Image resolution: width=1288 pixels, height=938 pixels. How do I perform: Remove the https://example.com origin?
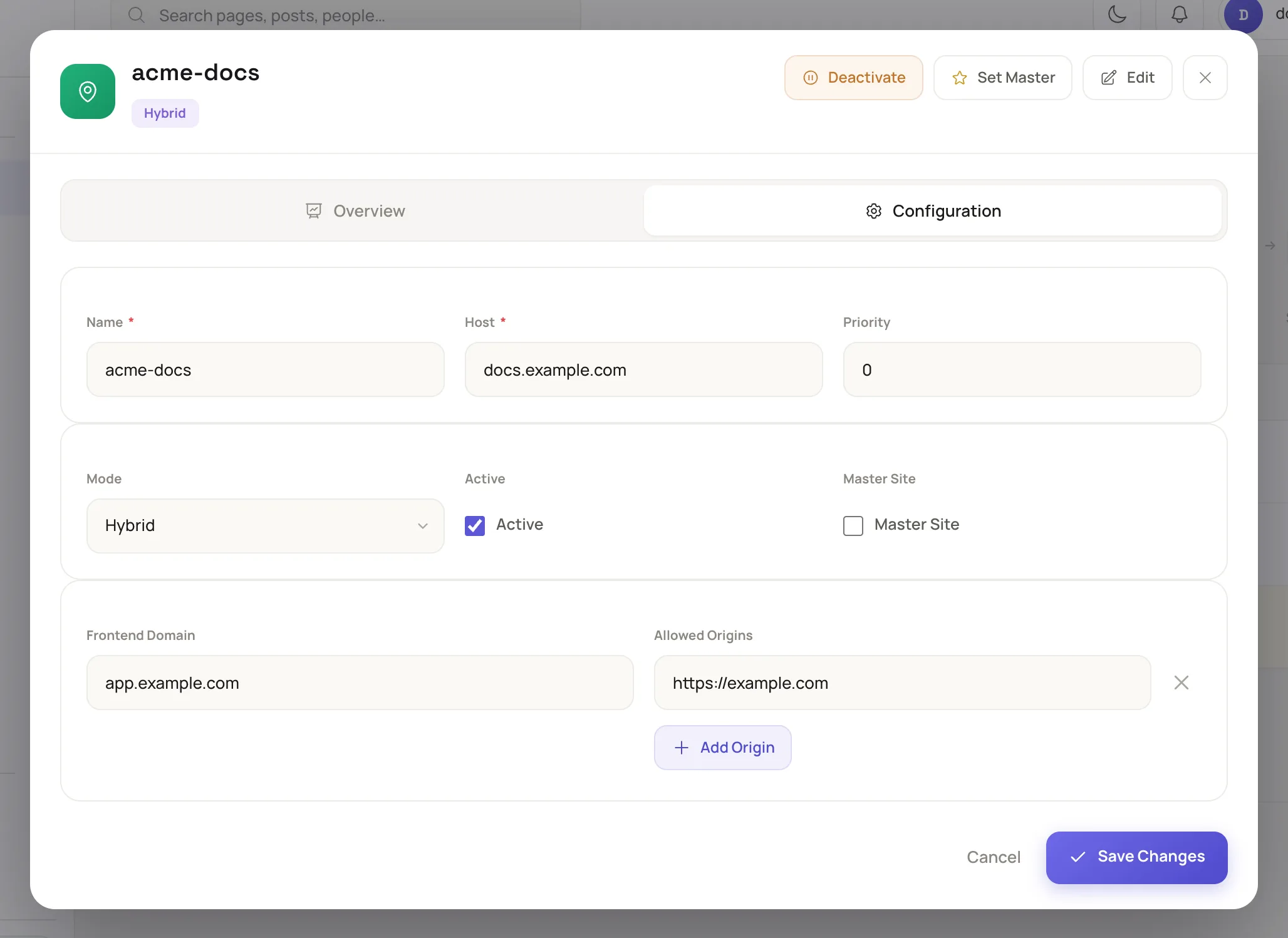[1182, 683]
